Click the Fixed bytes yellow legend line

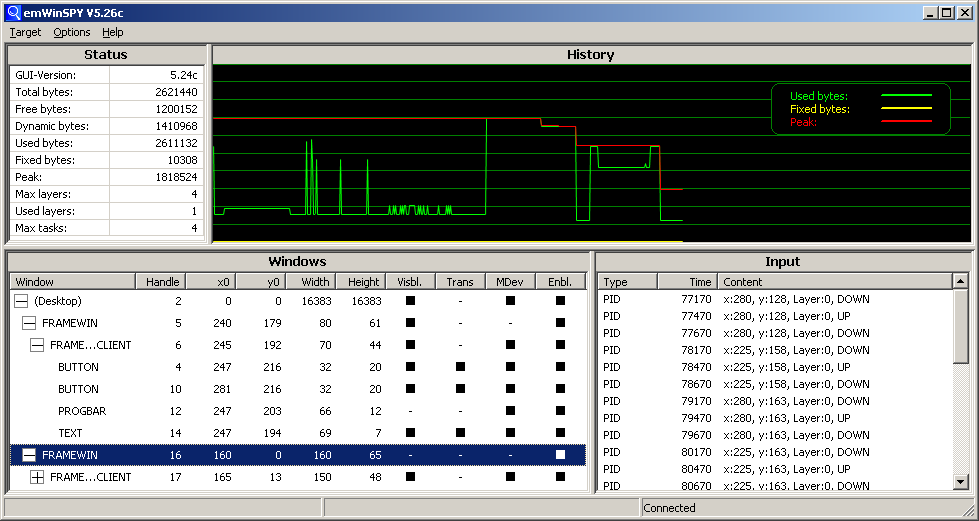(x=906, y=109)
